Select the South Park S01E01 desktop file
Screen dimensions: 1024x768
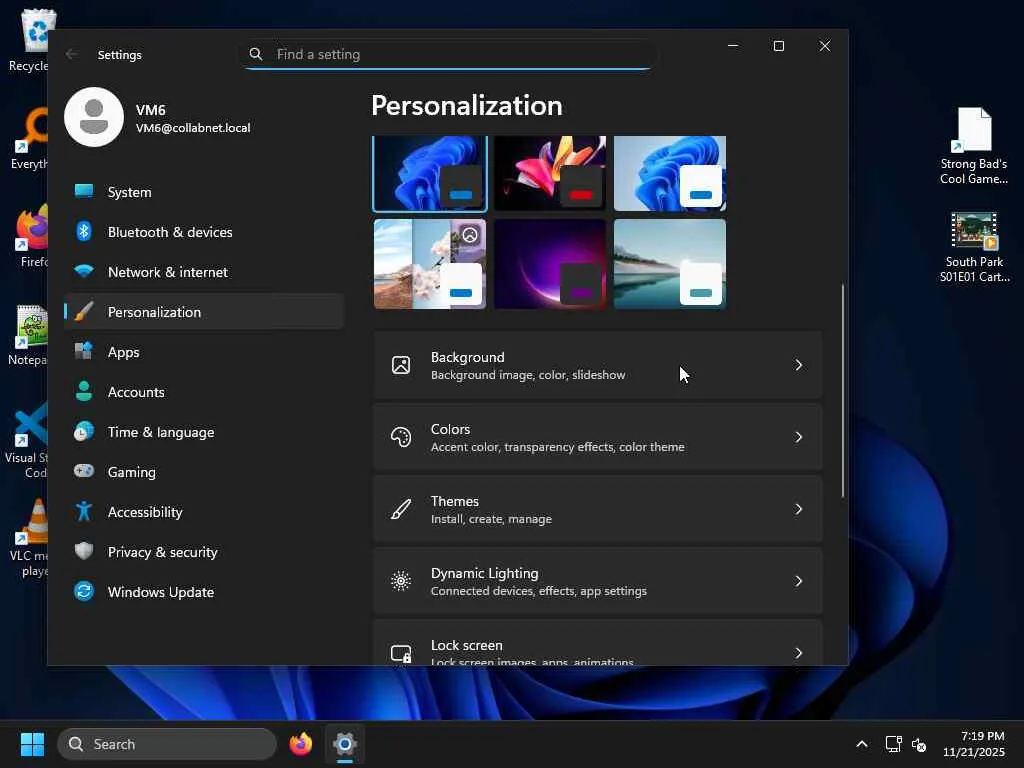[974, 247]
